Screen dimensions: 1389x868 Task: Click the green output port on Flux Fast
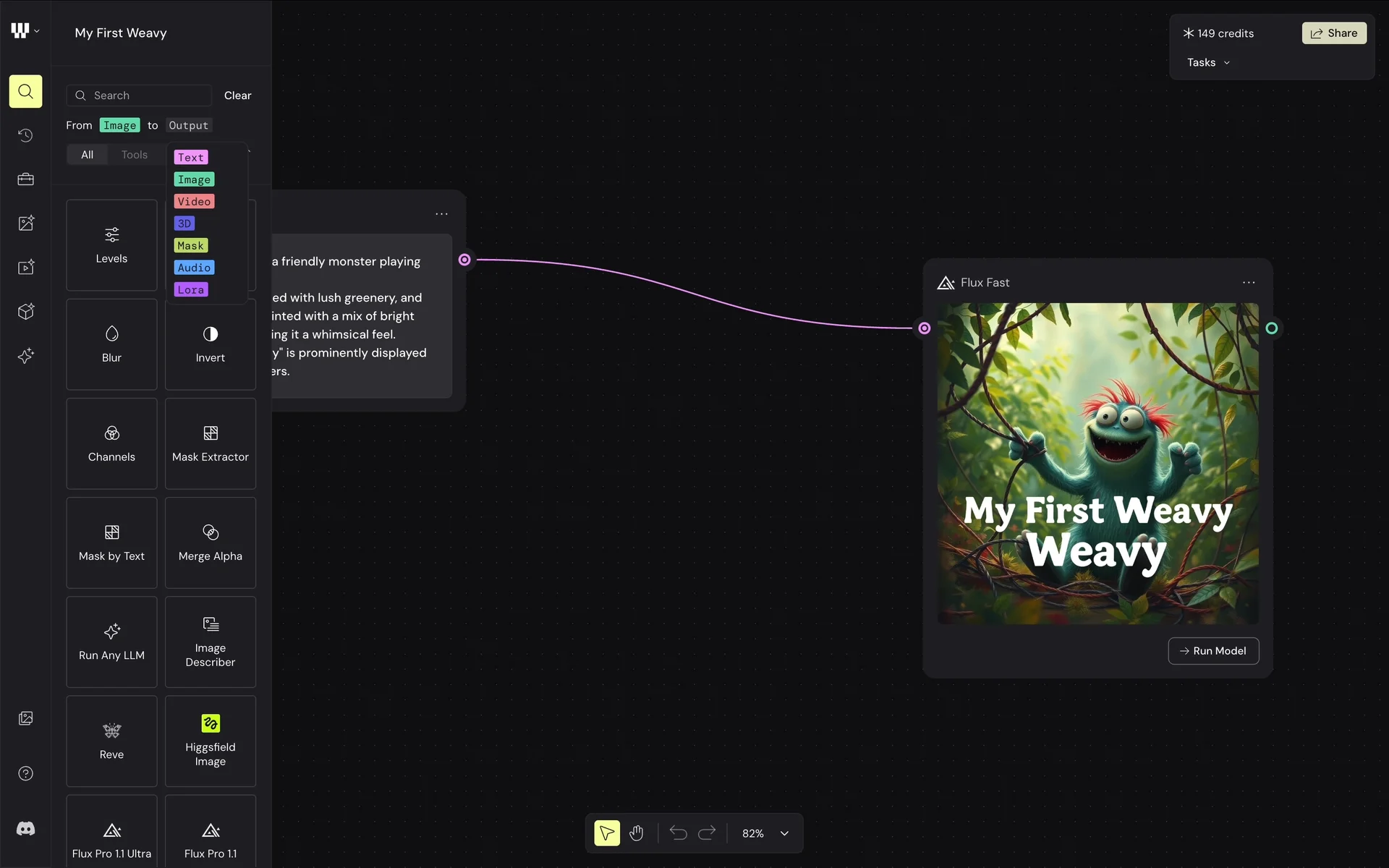coord(1271,328)
